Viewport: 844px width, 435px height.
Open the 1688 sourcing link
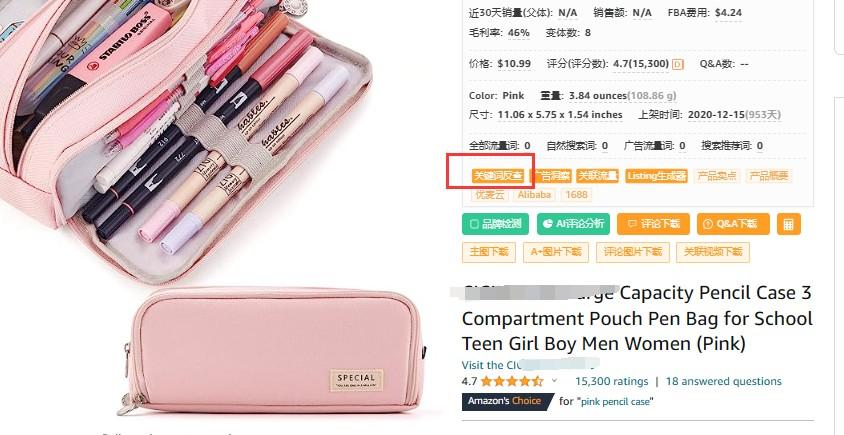click(x=576, y=194)
